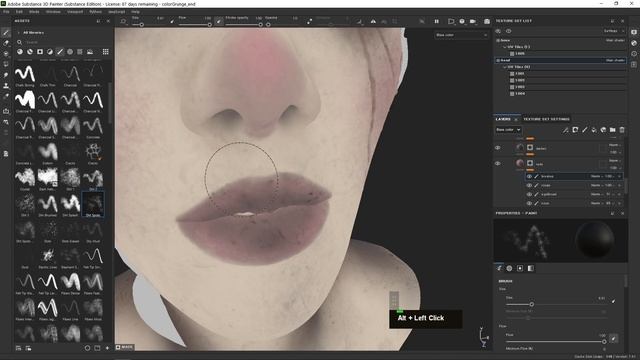Collapse UV Tiles under Head texture set
The height and width of the screenshot is (360, 640).
point(504,67)
